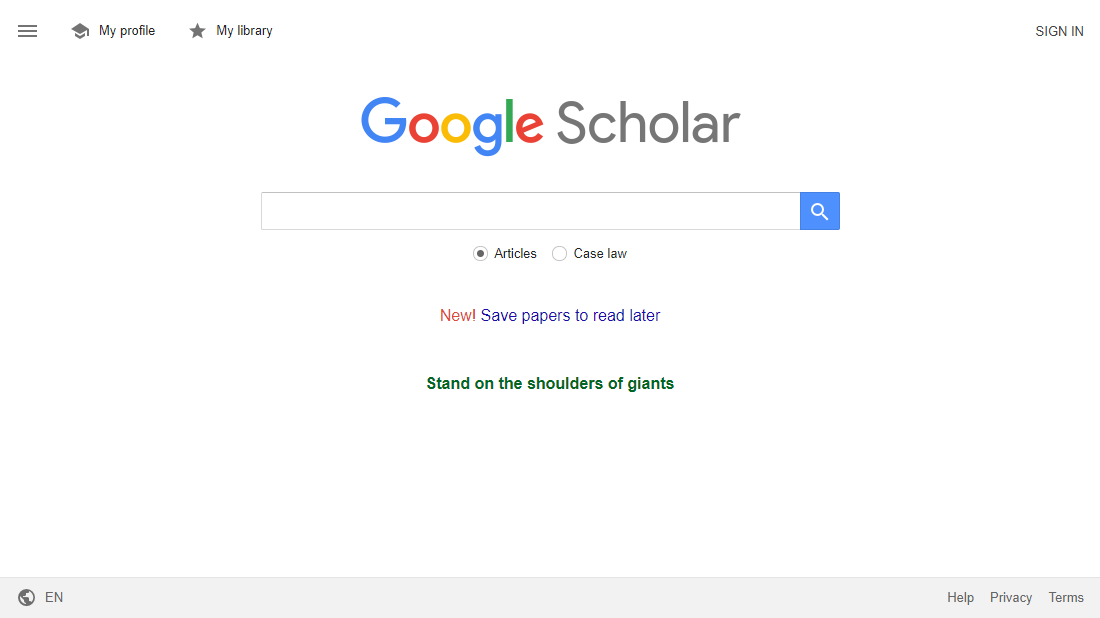The image size is (1100, 618).
Task: Click the red "New!" label
Action: [457, 315]
